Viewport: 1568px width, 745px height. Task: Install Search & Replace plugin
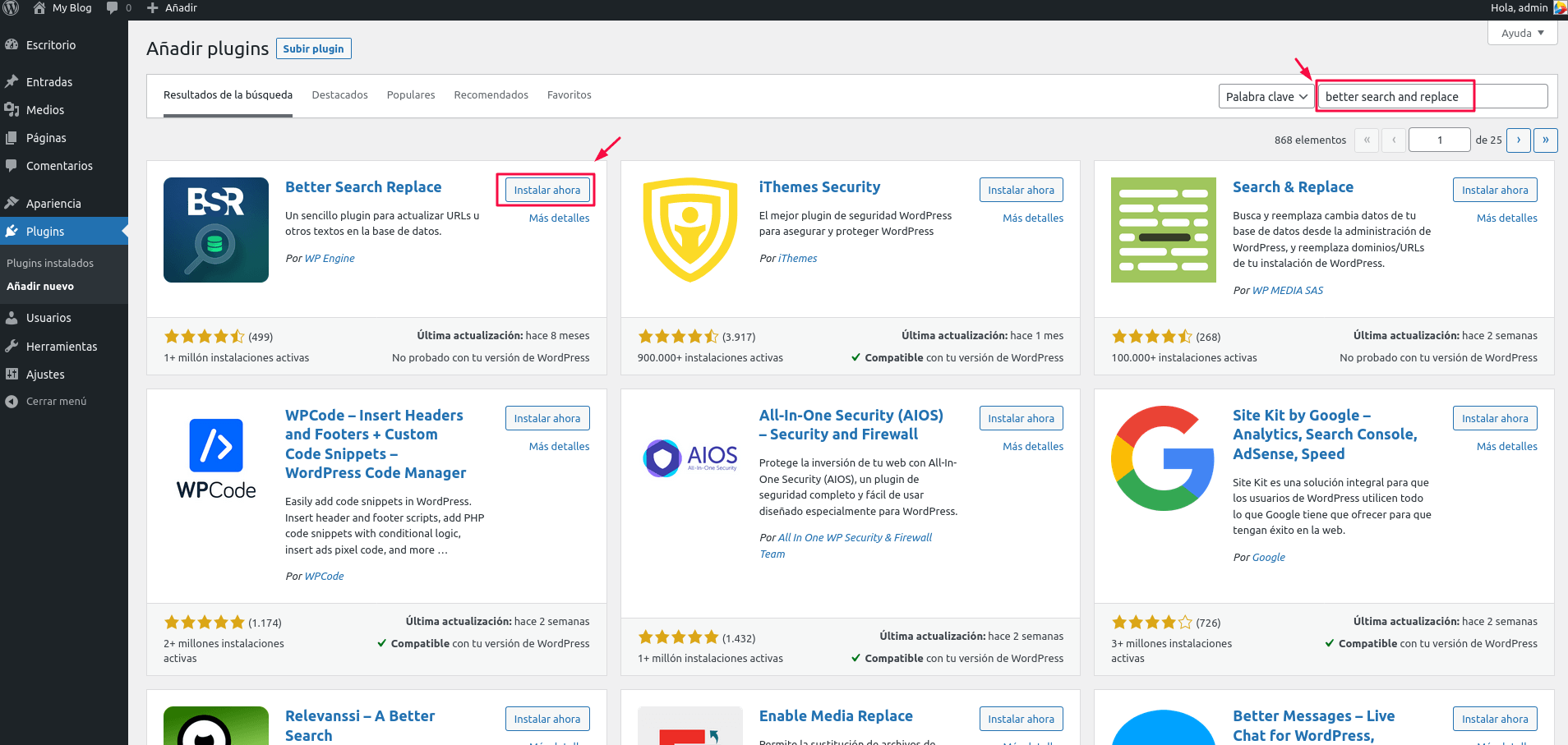coord(1495,190)
